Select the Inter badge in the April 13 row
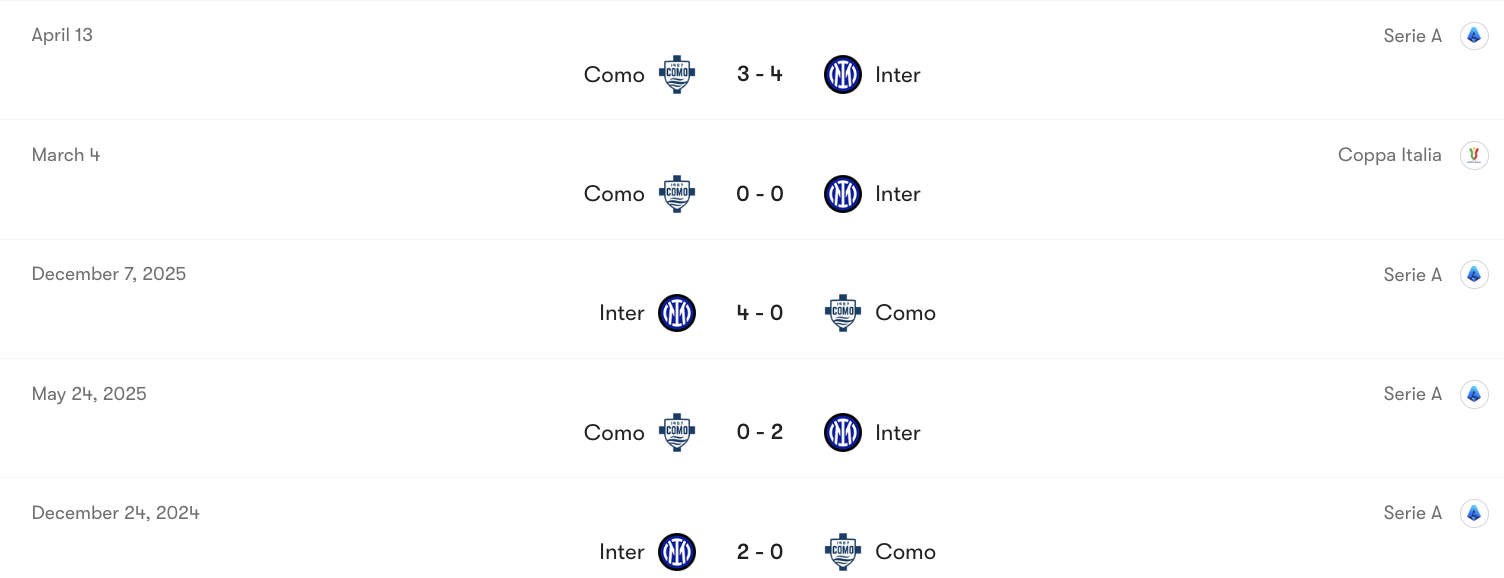The height and width of the screenshot is (578, 1504). tap(842, 74)
